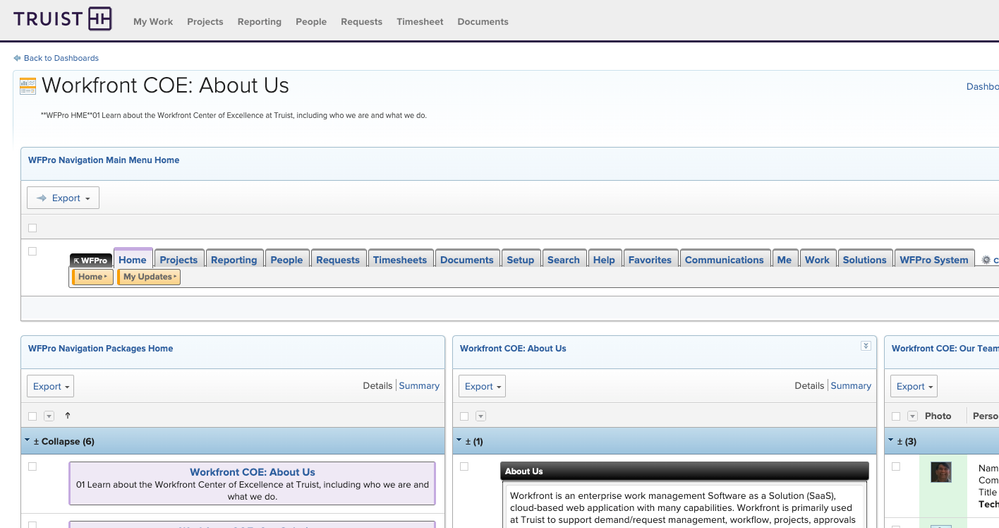Click the back arrow icon near Dashboards
999x528 pixels.
(17, 58)
